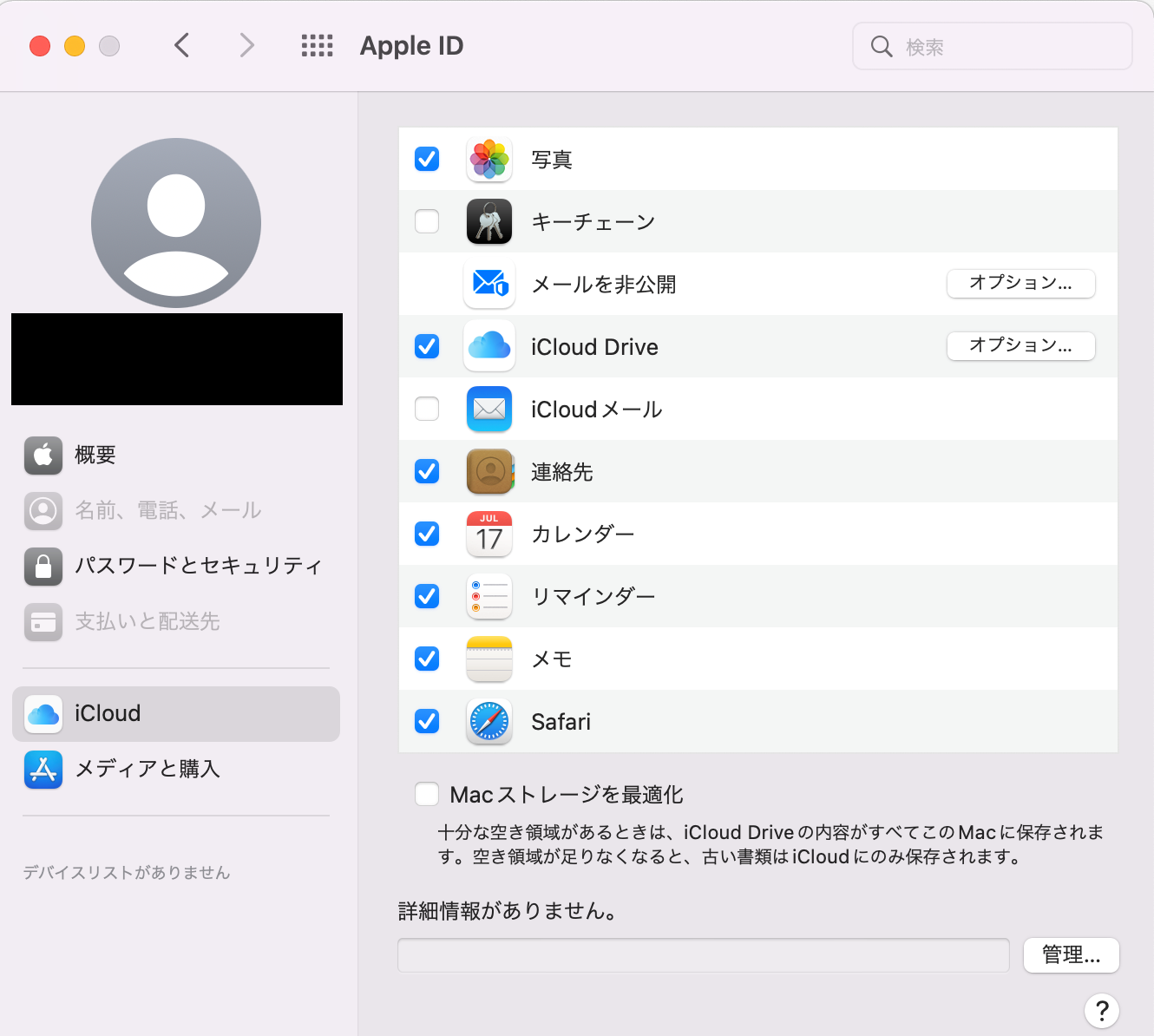The image size is (1154, 1036).
Task: Click the Notes (メモ) icon
Action: click(x=489, y=659)
